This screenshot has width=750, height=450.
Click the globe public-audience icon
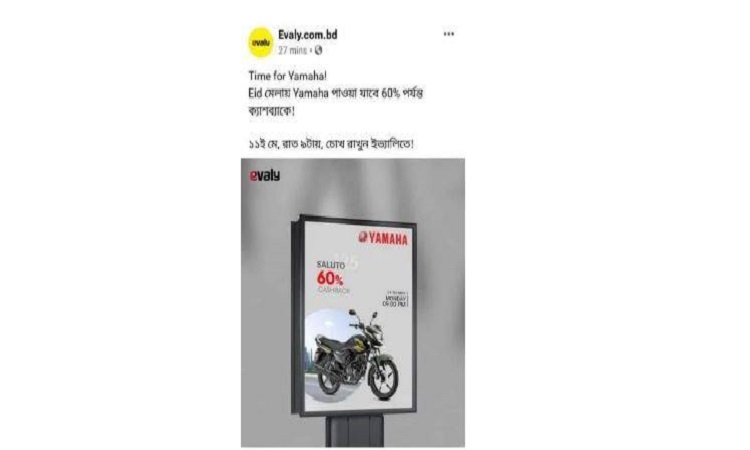click(x=318, y=50)
